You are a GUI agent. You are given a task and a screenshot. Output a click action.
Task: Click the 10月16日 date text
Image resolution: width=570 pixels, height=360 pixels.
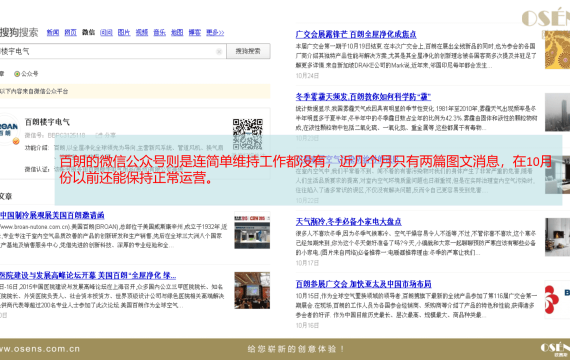(x=307, y=325)
